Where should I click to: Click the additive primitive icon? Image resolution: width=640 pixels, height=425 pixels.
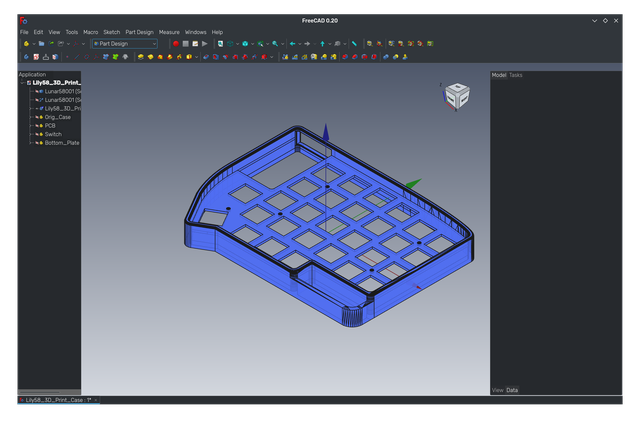coord(189,57)
